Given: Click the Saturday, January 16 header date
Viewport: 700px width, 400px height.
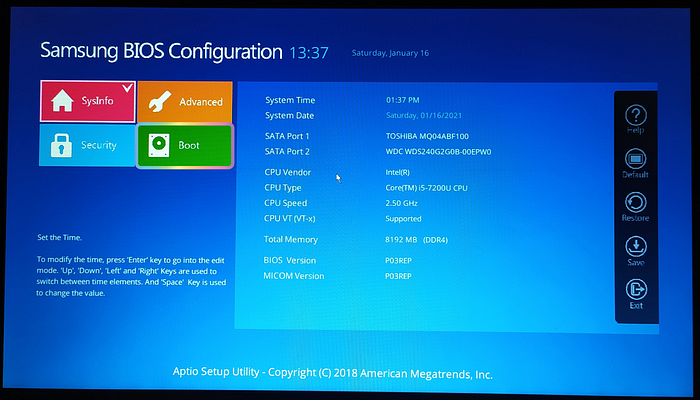Looking at the screenshot, I should [x=390, y=53].
